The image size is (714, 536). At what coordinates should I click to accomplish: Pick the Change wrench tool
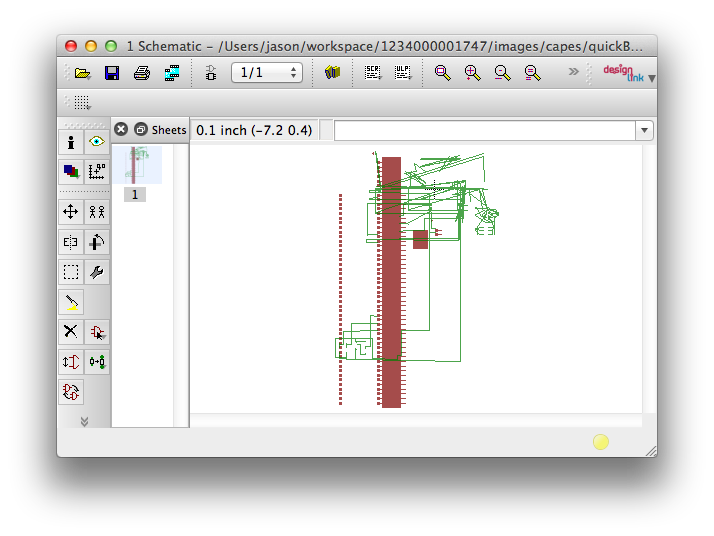[x=97, y=272]
